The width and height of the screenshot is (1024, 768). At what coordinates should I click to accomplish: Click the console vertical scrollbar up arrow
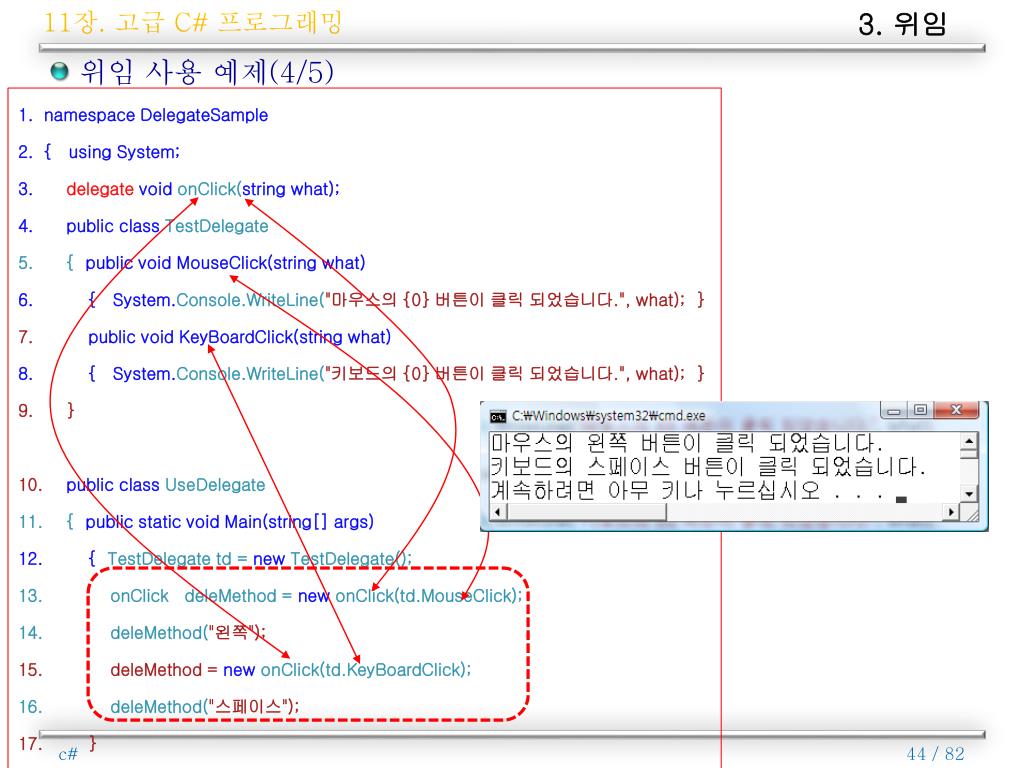[969, 441]
